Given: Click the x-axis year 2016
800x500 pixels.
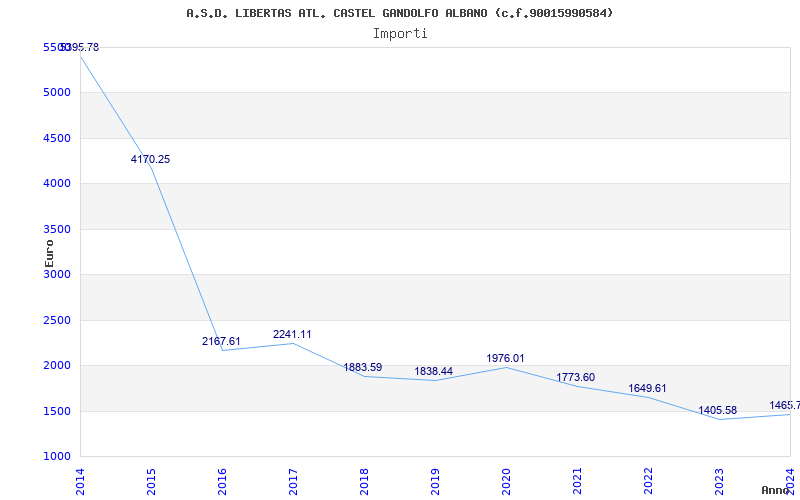Looking at the screenshot, I should tap(222, 482).
